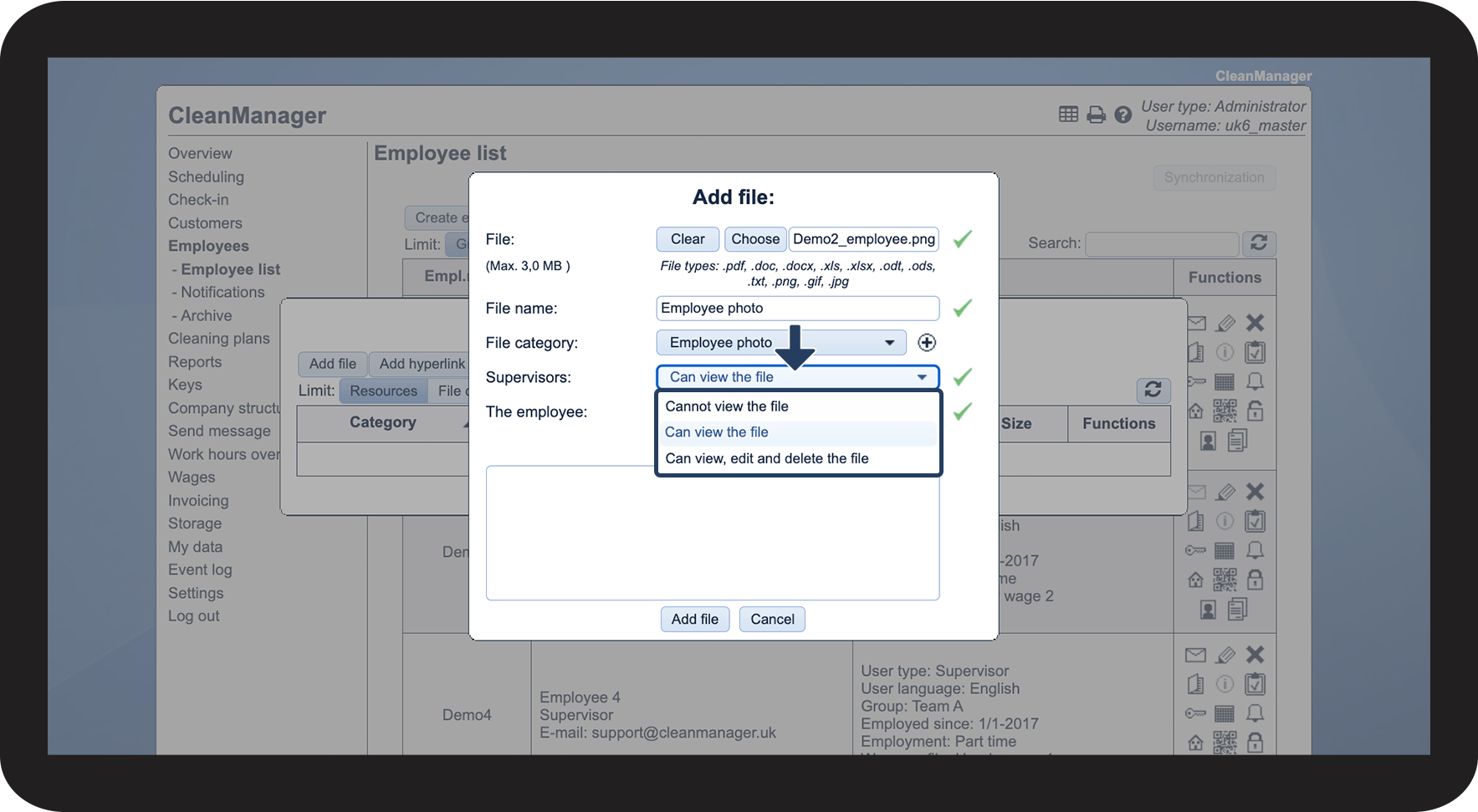This screenshot has height=812, width=1478.
Task: Click the edit pencil icon in the Demo4 row
Action: click(1225, 656)
